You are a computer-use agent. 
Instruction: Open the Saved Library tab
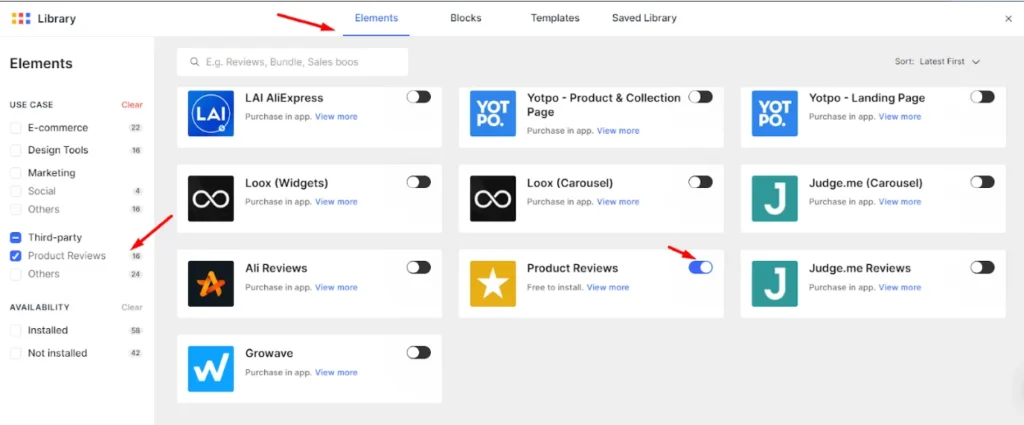pos(644,18)
